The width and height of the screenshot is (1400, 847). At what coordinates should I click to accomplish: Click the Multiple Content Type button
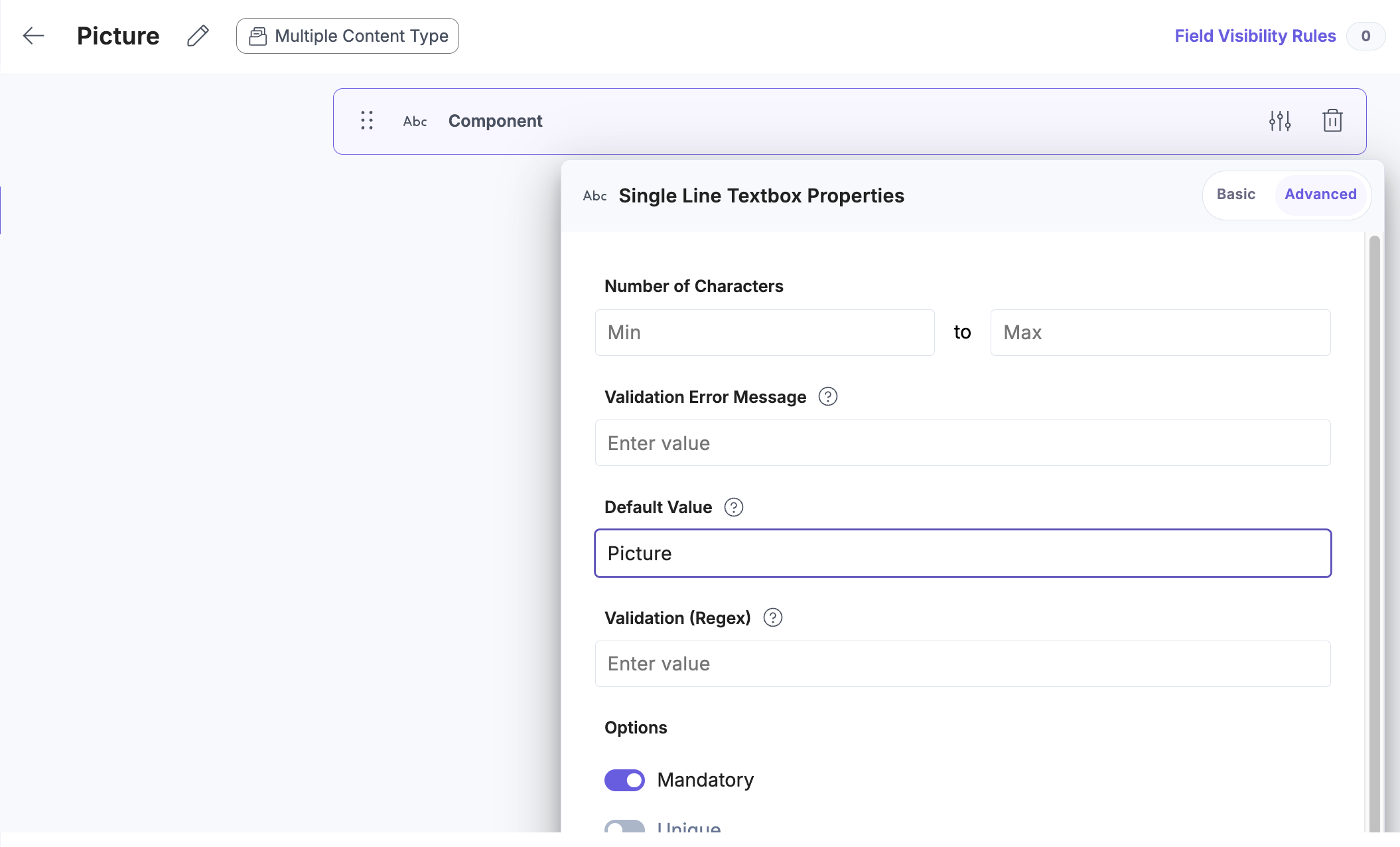pos(348,36)
